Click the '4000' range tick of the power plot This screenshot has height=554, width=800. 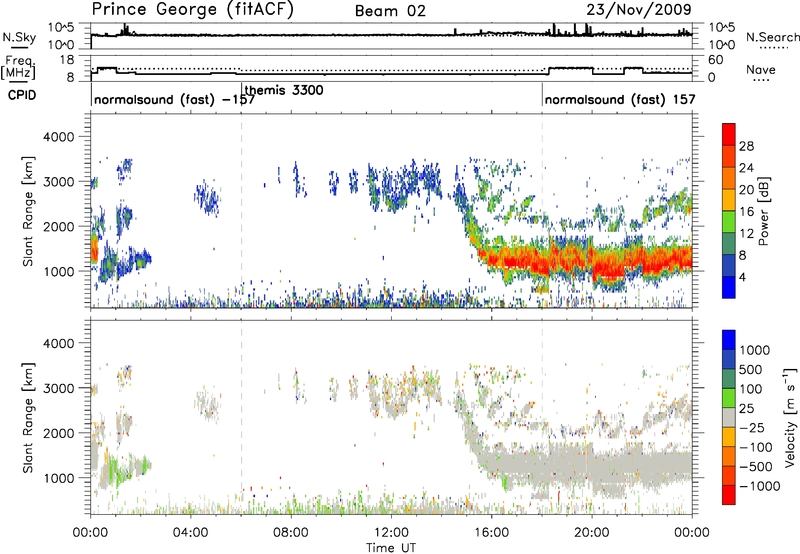tap(58, 137)
